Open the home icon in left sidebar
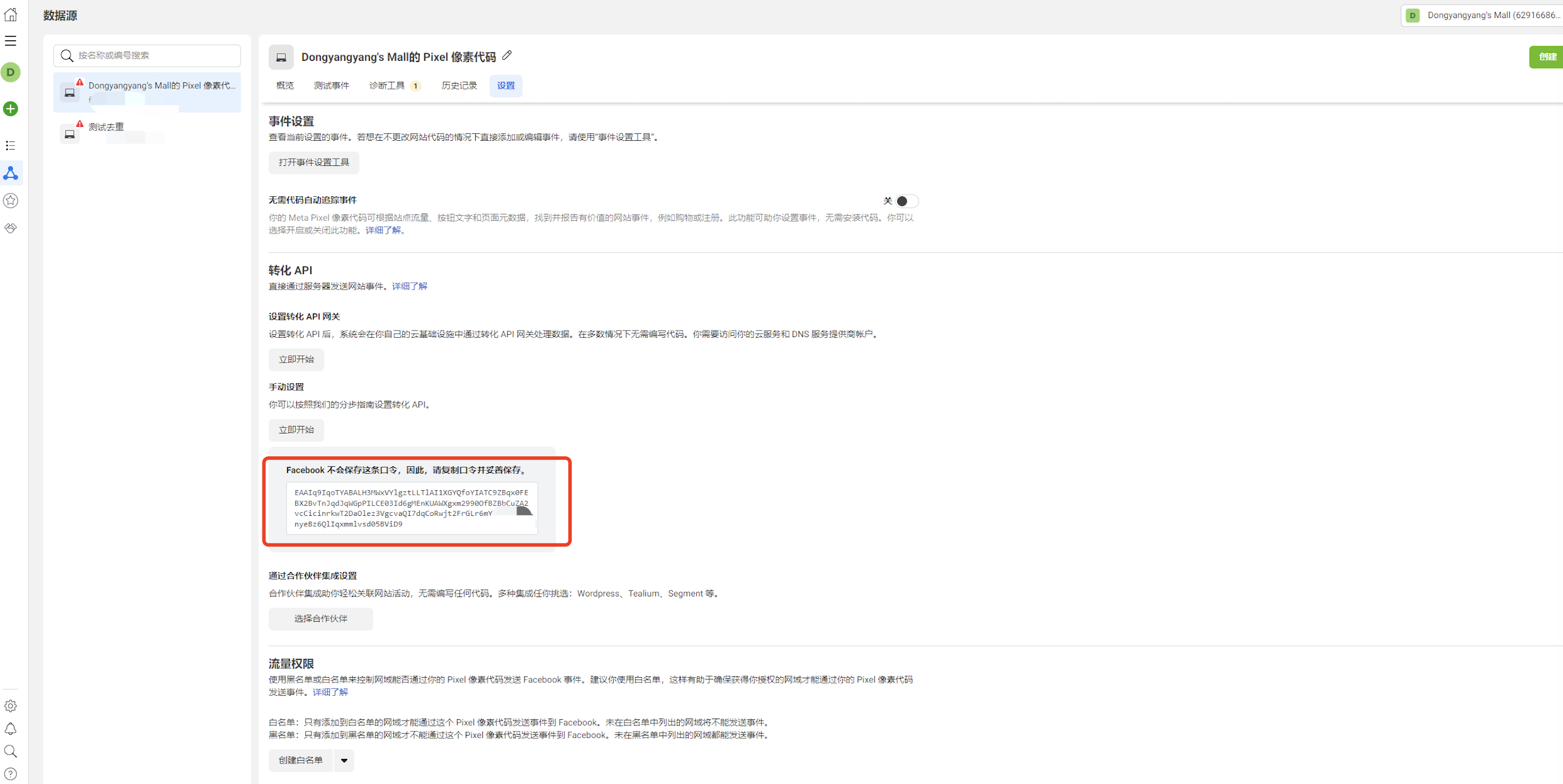The width and height of the screenshot is (1563, 784). (x=11, y=14)
